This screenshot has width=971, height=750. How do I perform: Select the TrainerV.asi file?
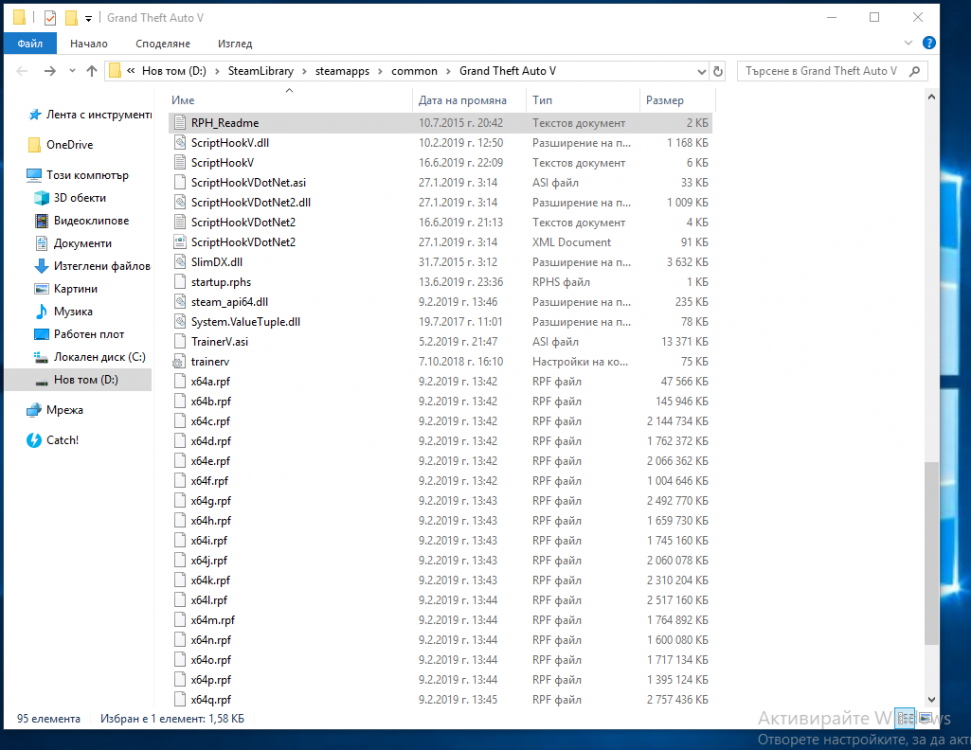[219, 342]
